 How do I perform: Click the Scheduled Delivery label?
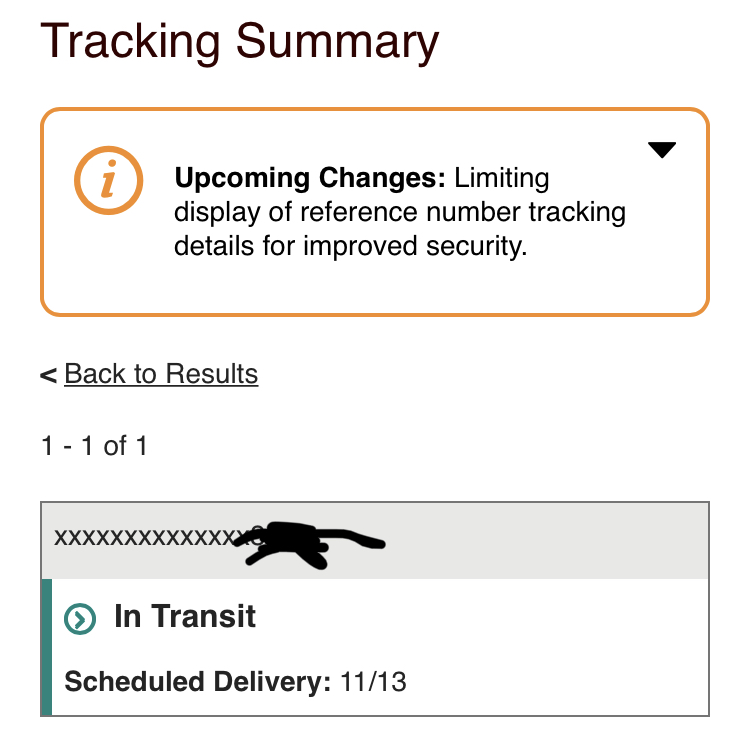coord(197,683)
